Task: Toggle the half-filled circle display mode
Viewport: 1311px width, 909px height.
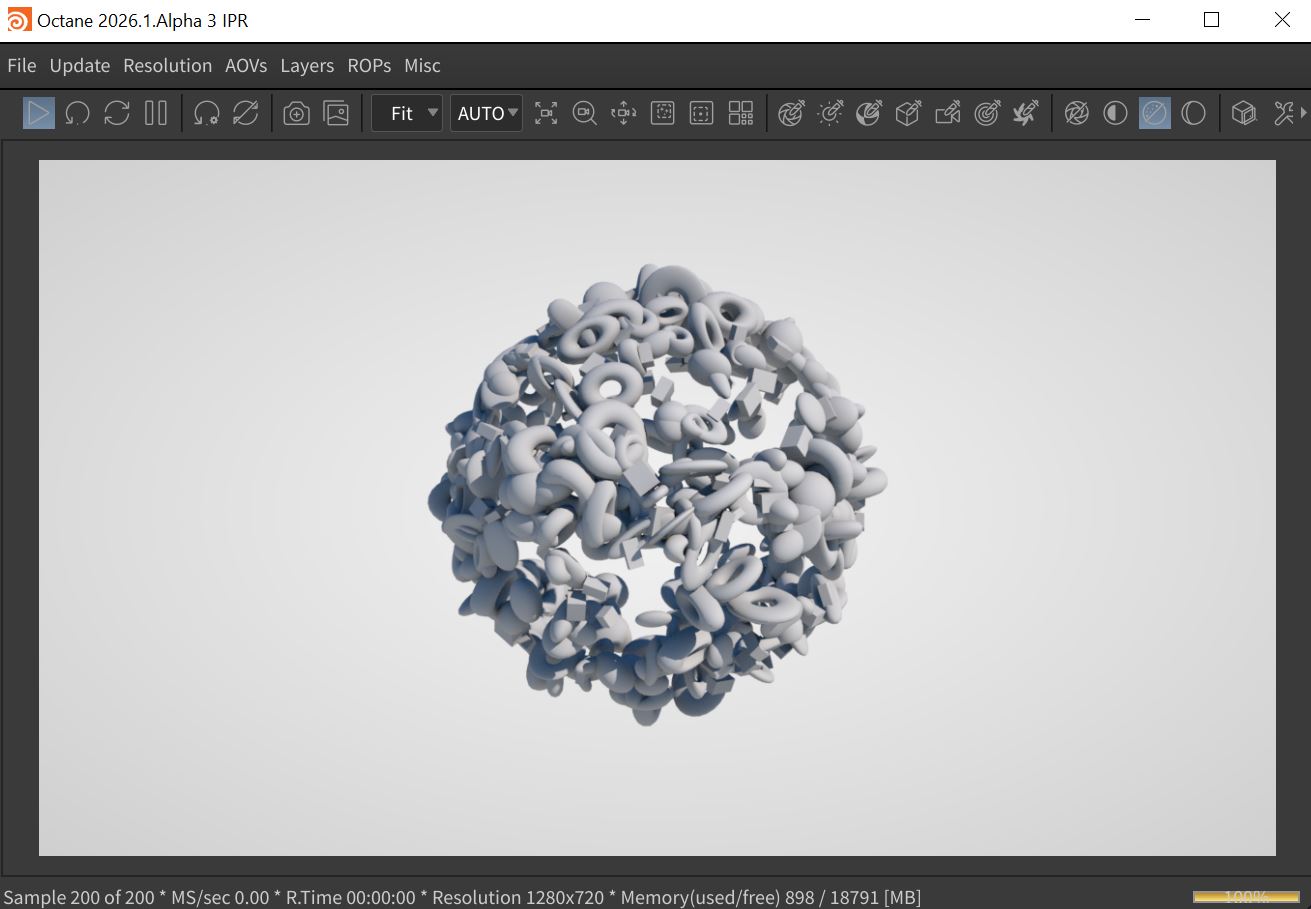Action: (x=1115, y=113)
